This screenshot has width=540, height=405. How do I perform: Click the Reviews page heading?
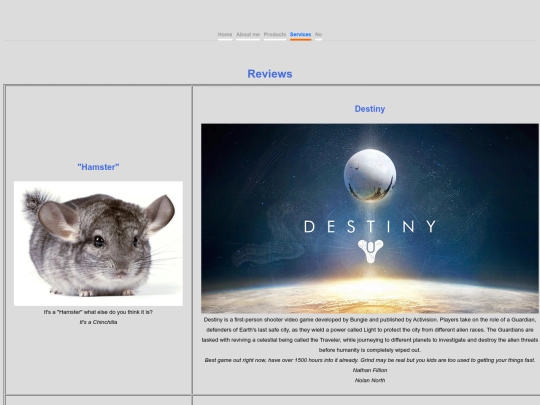tap(270, 74)
